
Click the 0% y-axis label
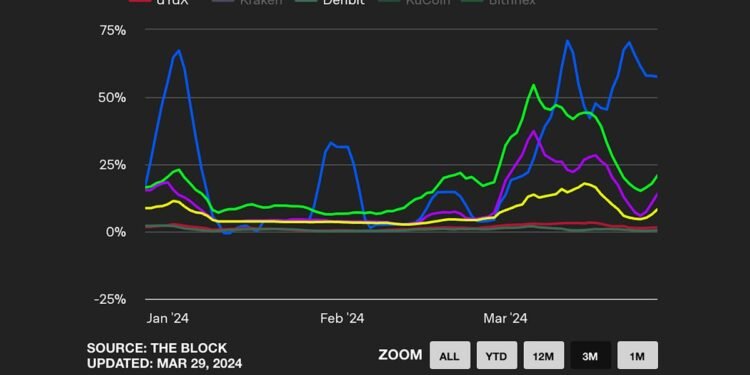[x=116, y=232]
